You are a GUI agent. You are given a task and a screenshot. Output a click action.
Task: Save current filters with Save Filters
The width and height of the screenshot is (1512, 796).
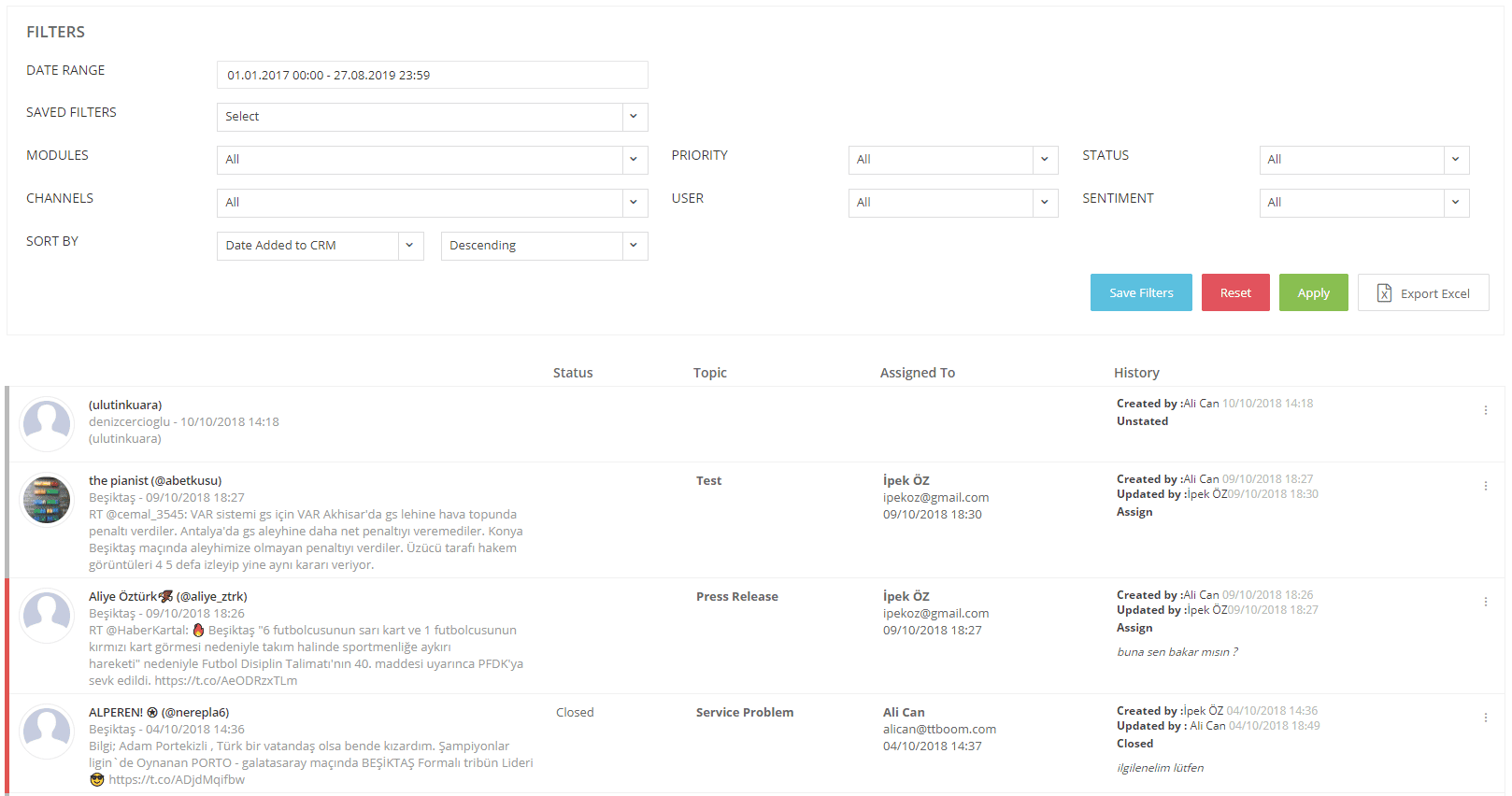pyautogui.click(x=1141, y=292)
